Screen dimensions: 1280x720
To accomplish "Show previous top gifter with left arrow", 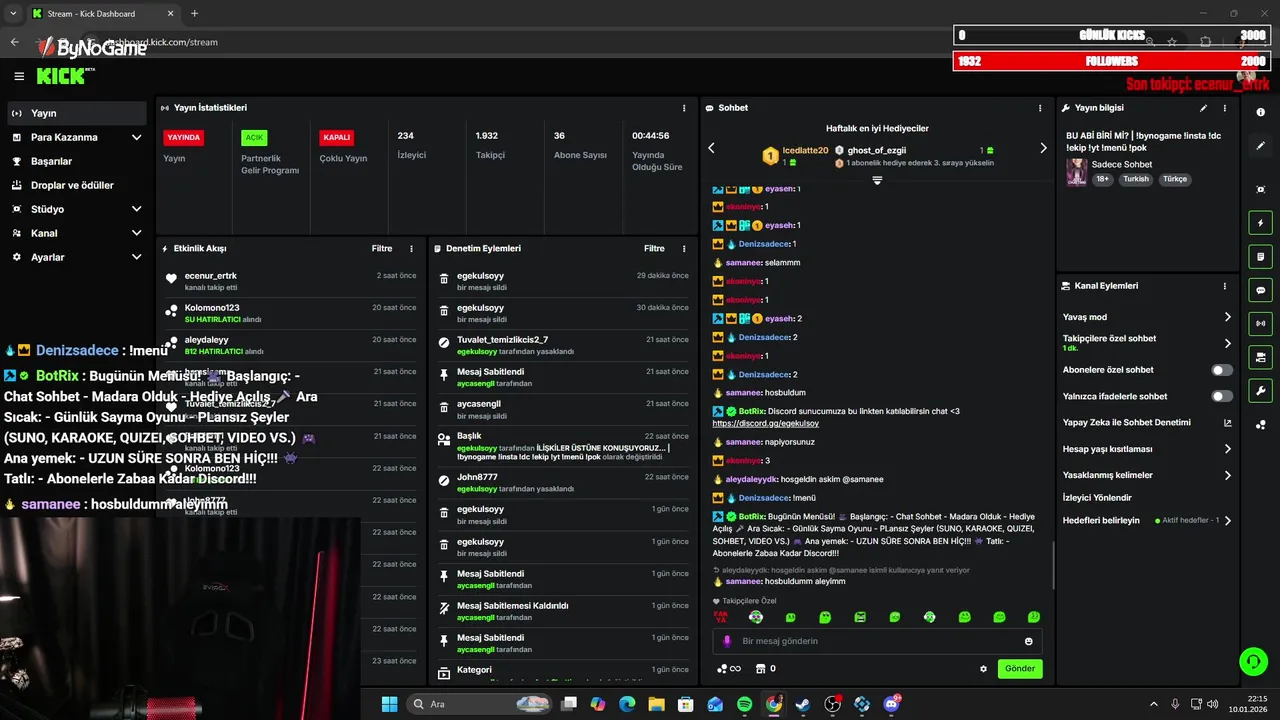I will [711, 148].
